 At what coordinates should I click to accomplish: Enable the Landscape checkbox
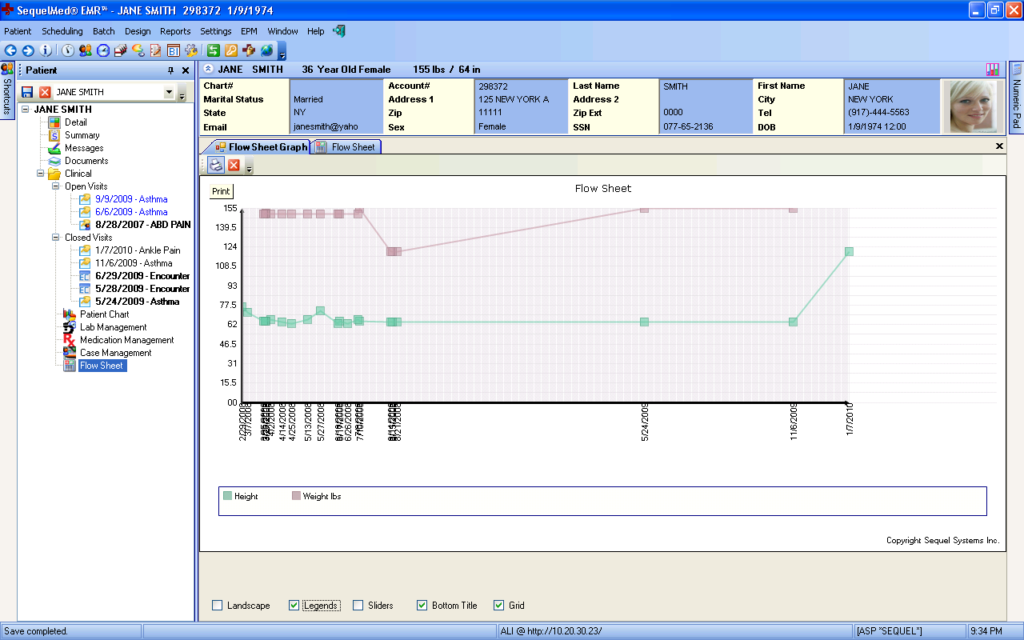click(216, 605)
